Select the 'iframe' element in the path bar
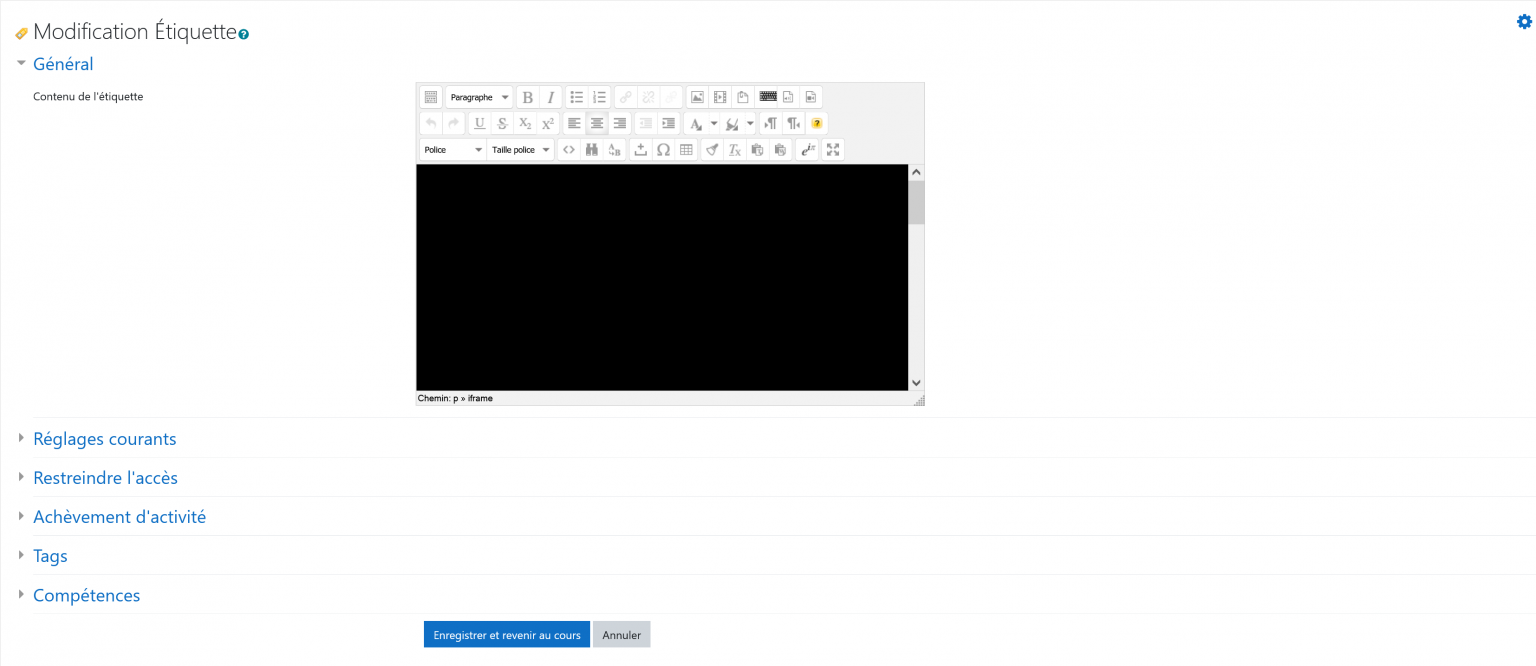1536x666 pixels. tap(480, 398)
